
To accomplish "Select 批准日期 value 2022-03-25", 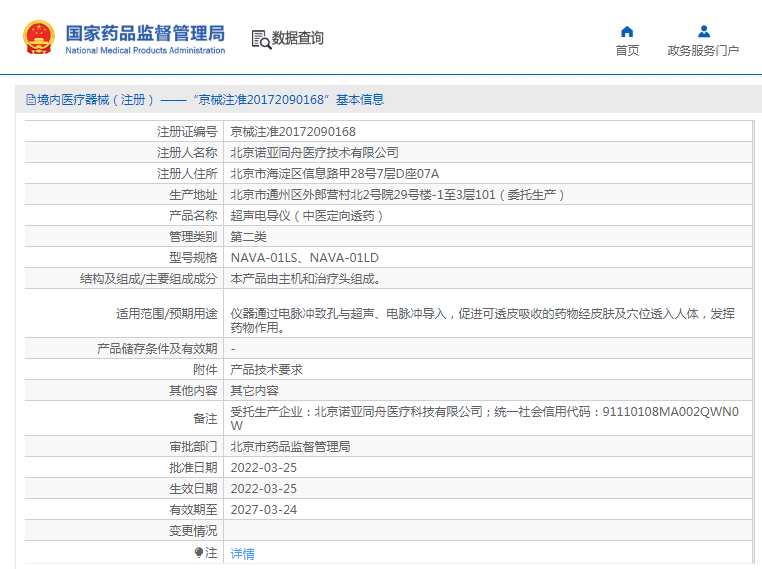I will (263, 467).
